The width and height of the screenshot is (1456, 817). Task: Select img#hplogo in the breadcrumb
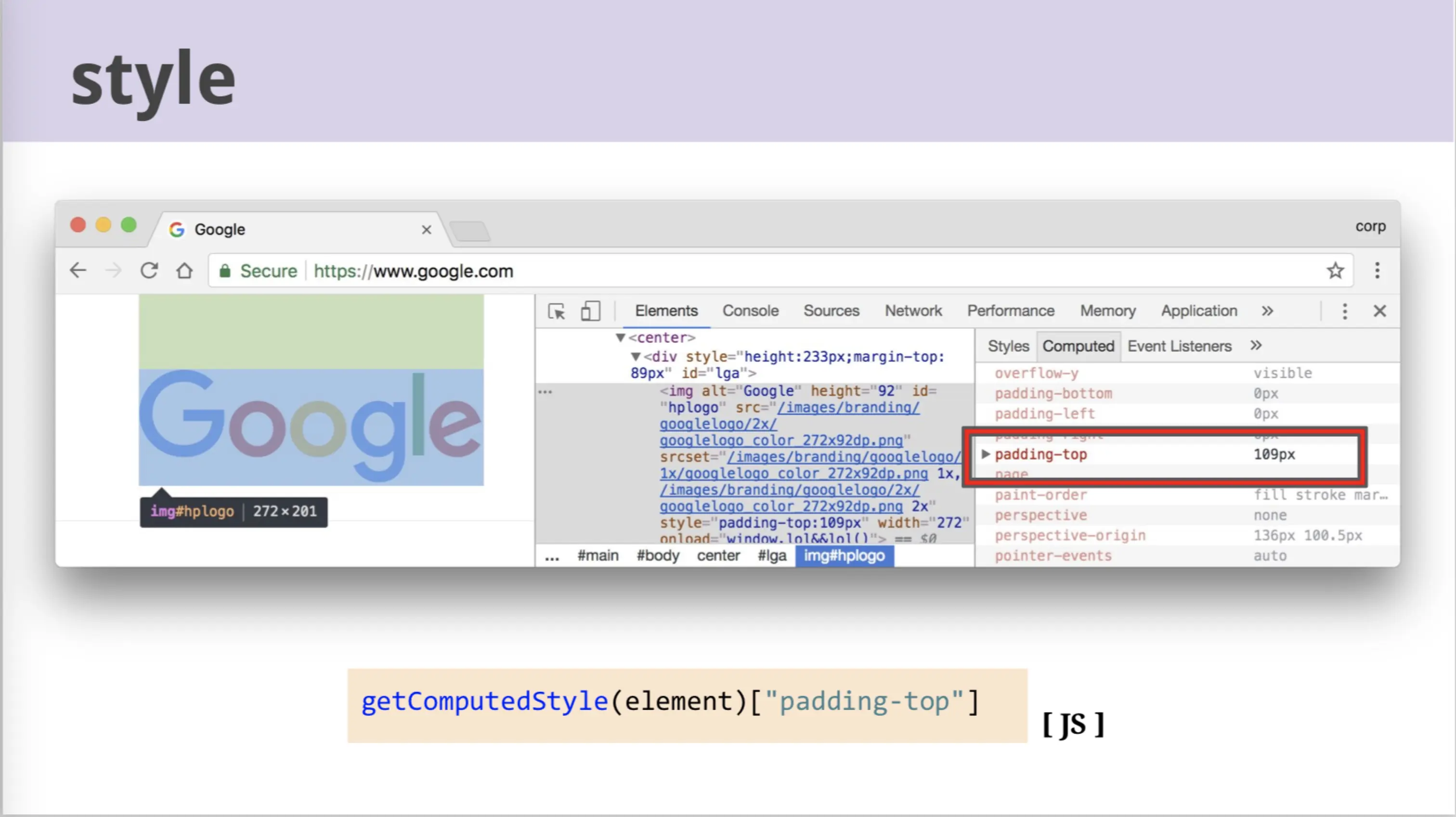point(845,556)
